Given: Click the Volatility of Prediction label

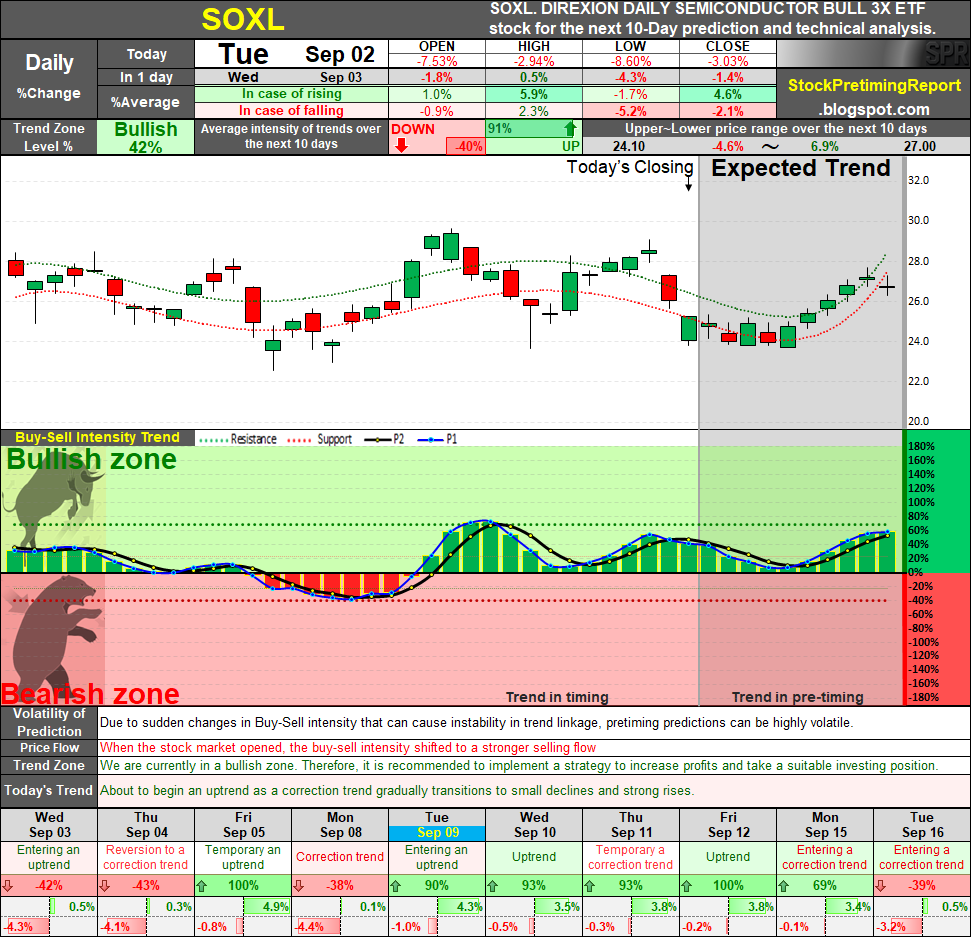Looking at the screenshot, I should point(49,722).
